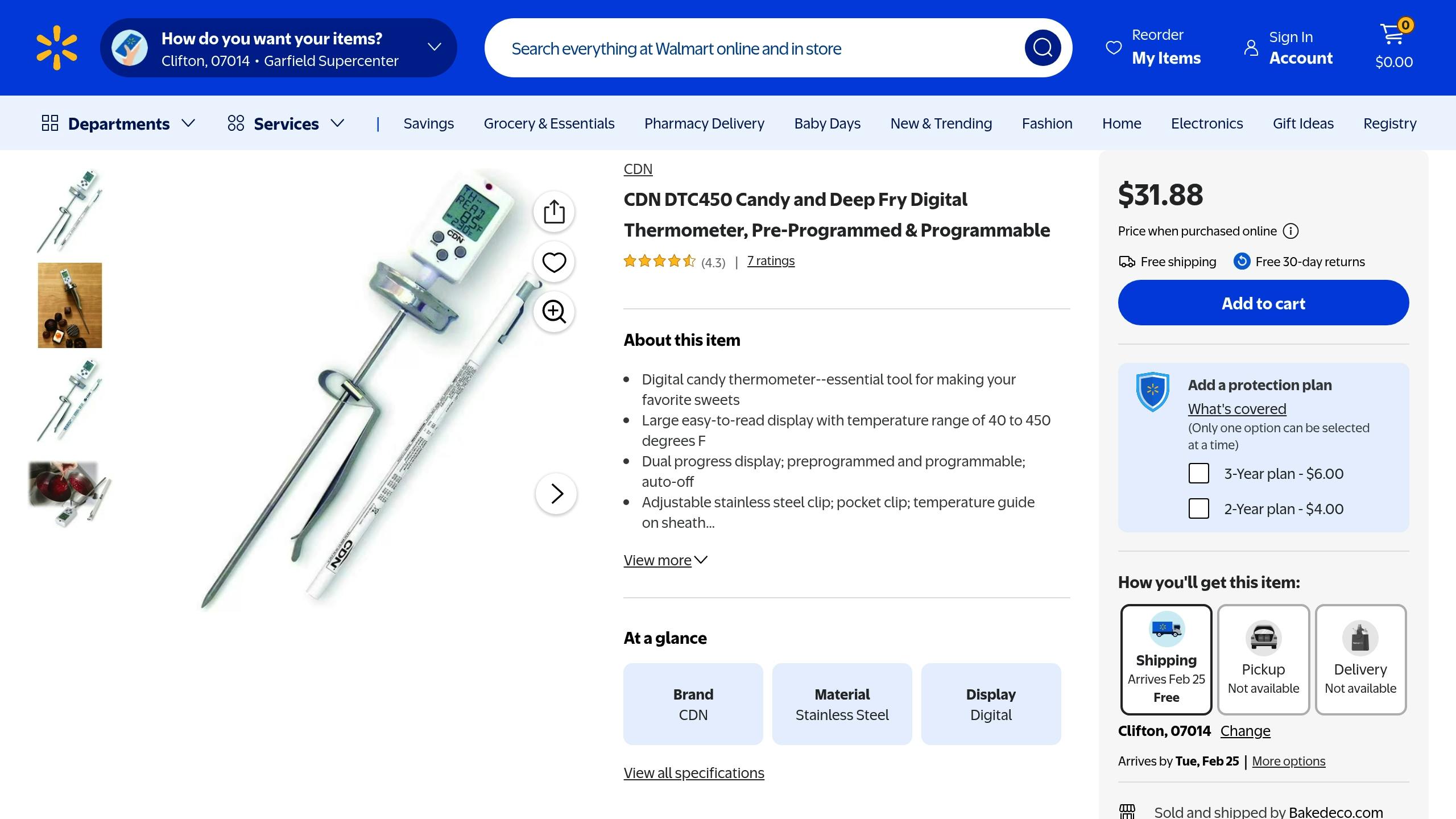Click the Material Stainless Steel card

(842, 704)
